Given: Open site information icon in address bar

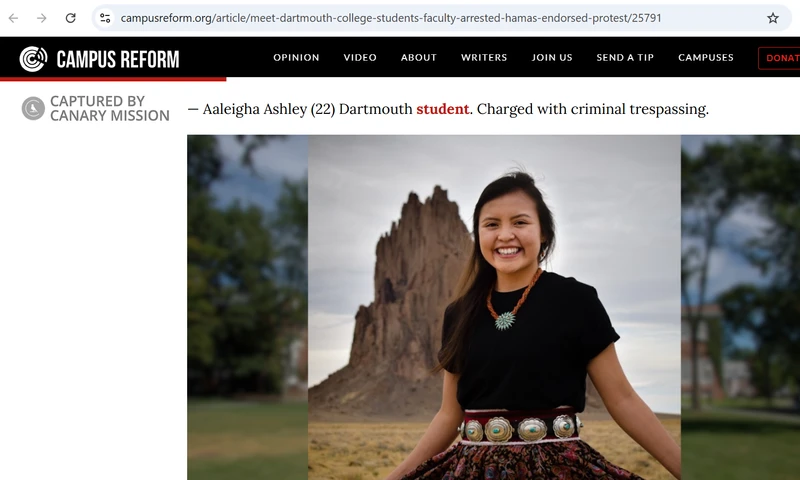Looking at the screenshot, I should point(105,18).
